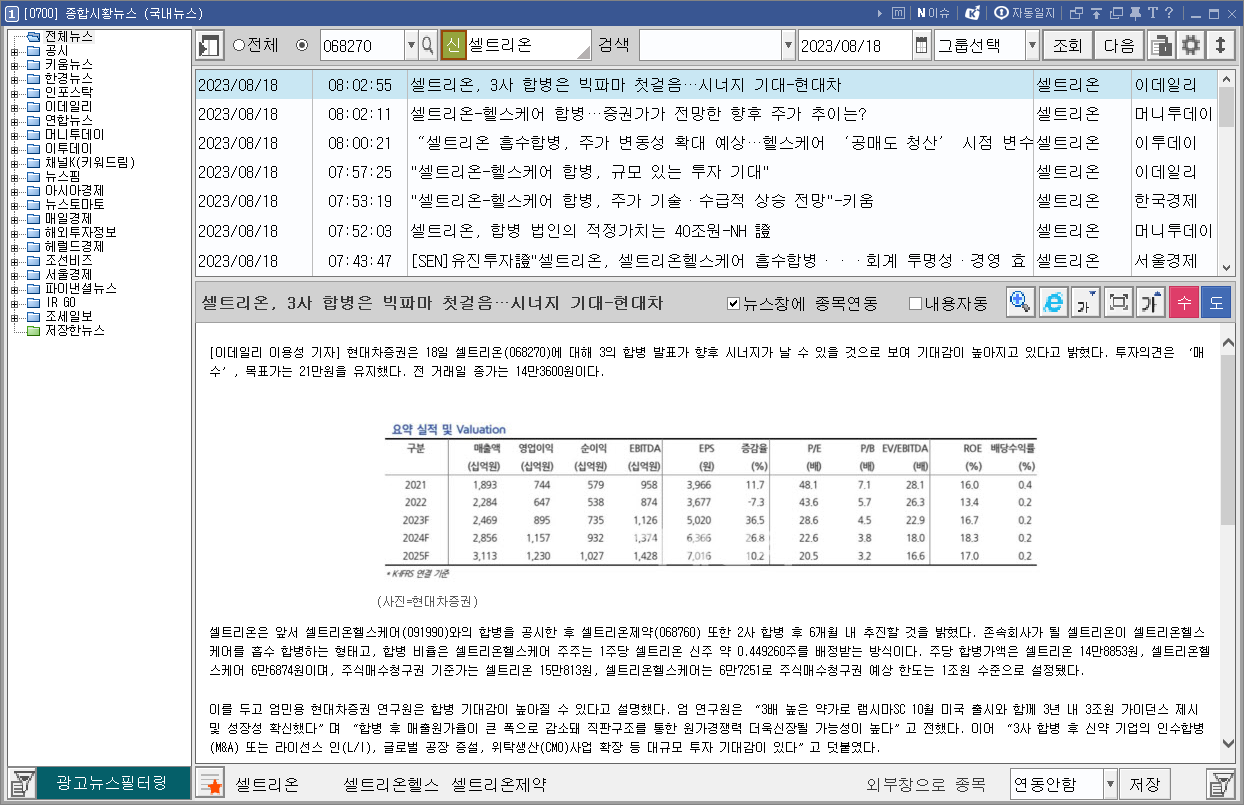Open the stock code 068270 dropdown arrow
This screenshot has height=805, width=1244.
click(410, 46)
